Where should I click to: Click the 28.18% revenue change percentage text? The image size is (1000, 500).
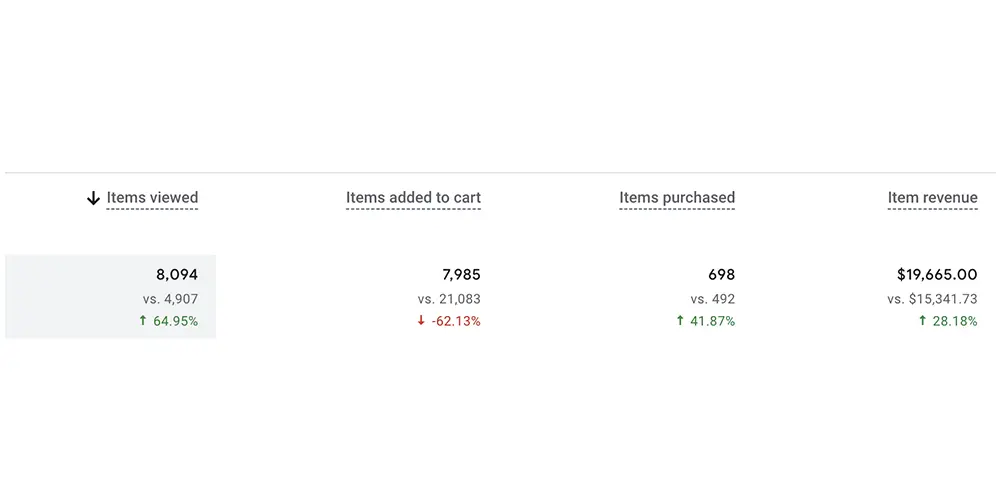pos(955,321)
